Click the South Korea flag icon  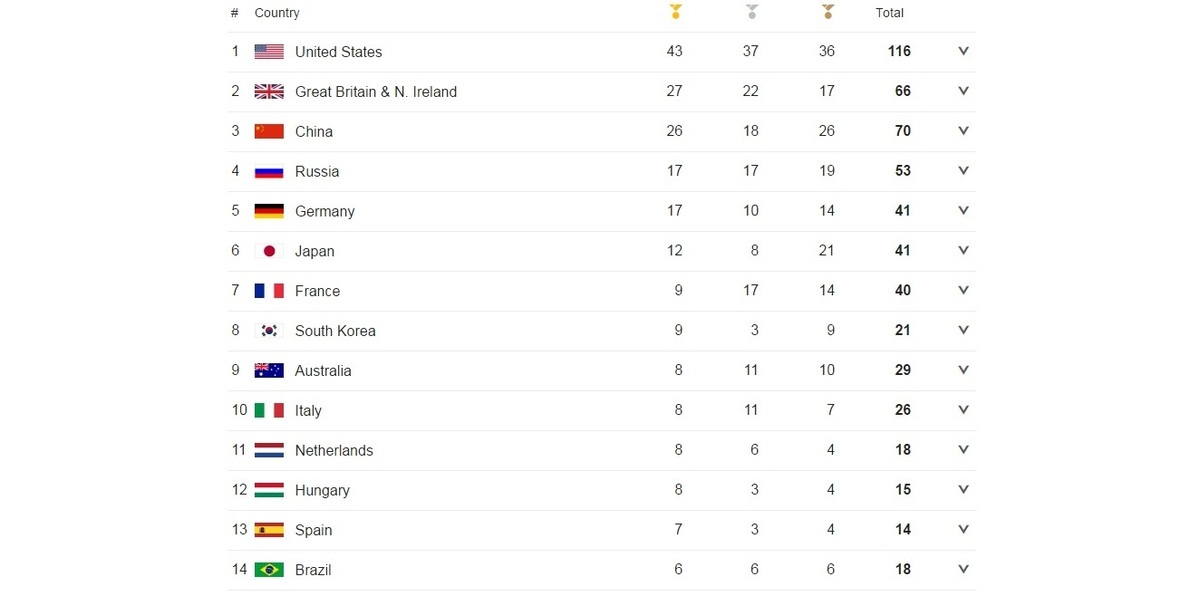269,331
